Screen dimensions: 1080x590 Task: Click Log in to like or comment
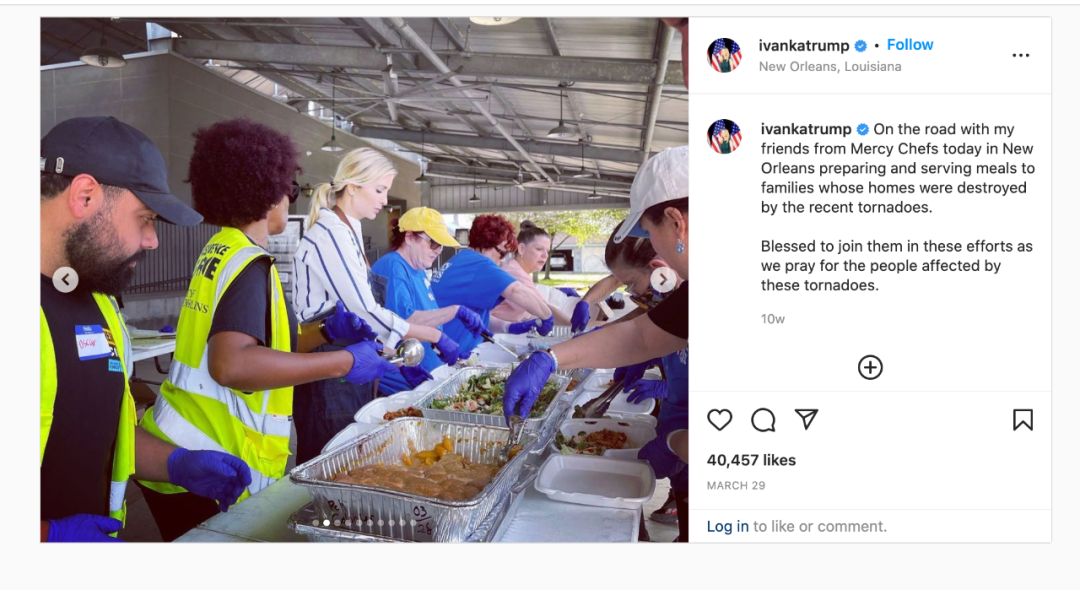coord(727,526)
